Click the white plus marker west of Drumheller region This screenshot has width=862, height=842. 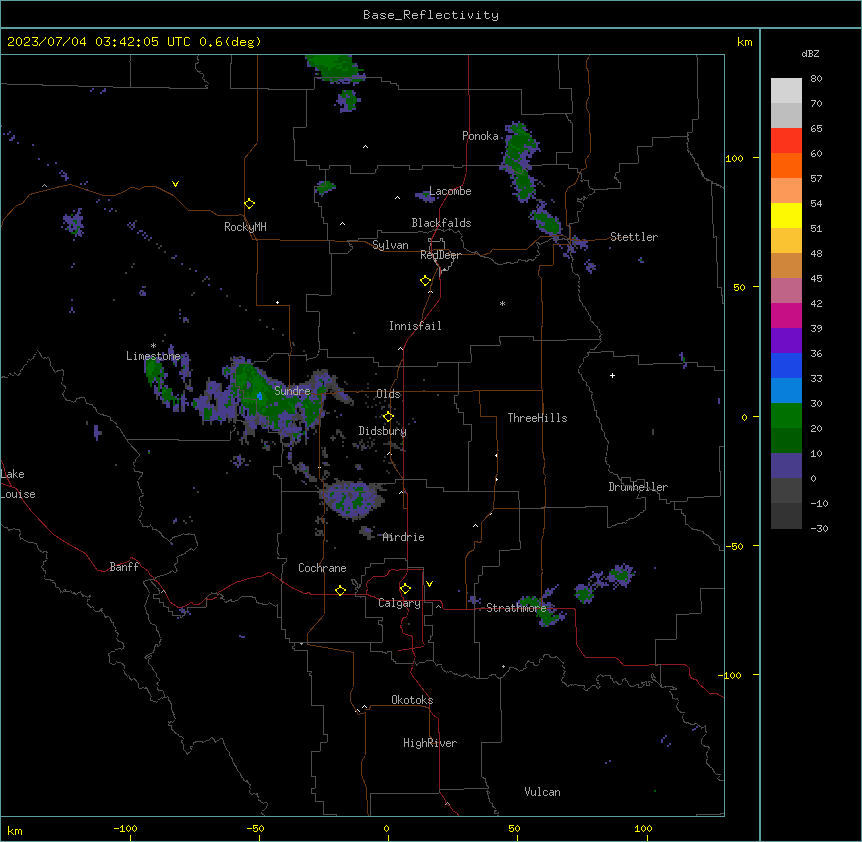click(612, 375)
